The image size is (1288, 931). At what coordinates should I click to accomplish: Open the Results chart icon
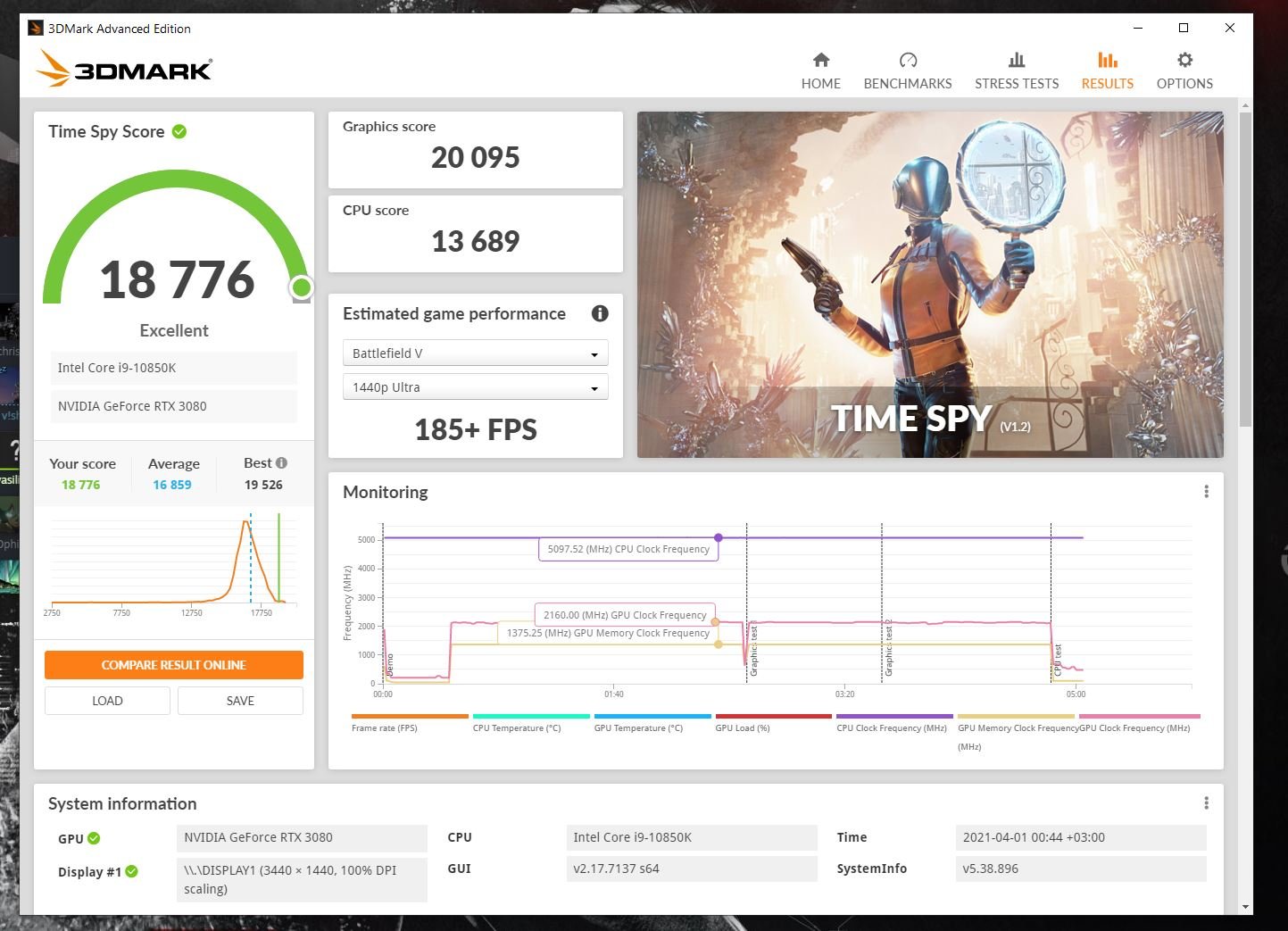1107,60
